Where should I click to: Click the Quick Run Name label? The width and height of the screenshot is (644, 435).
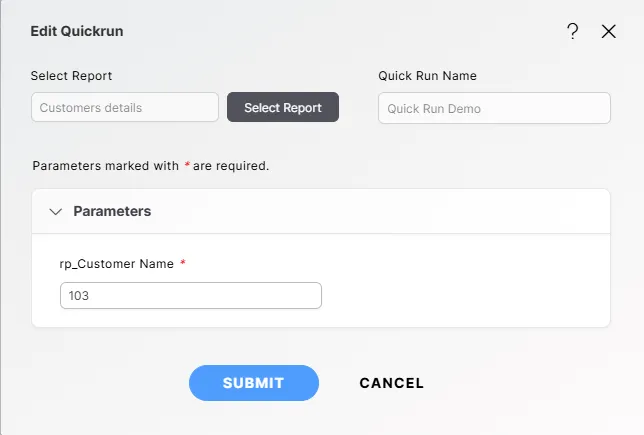(427, 76)
